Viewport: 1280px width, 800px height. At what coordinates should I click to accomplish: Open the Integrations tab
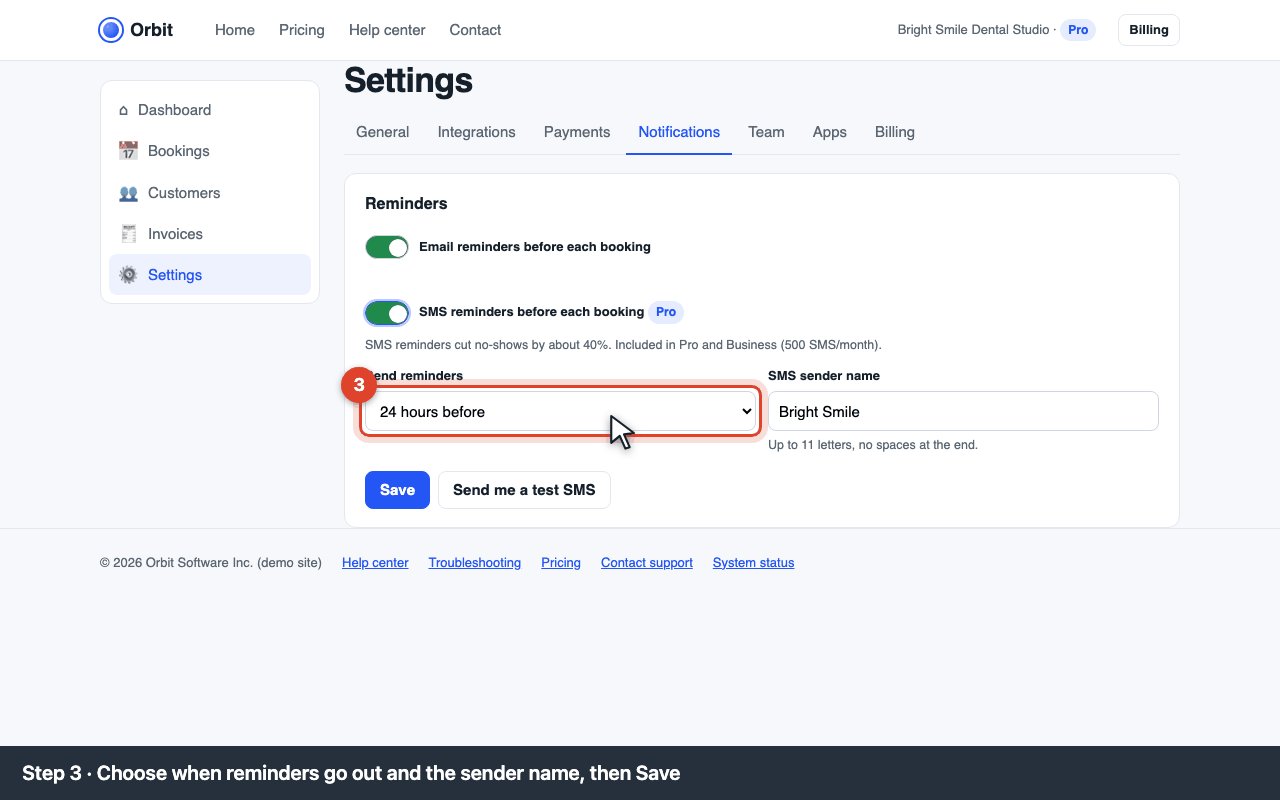[477, 132]
